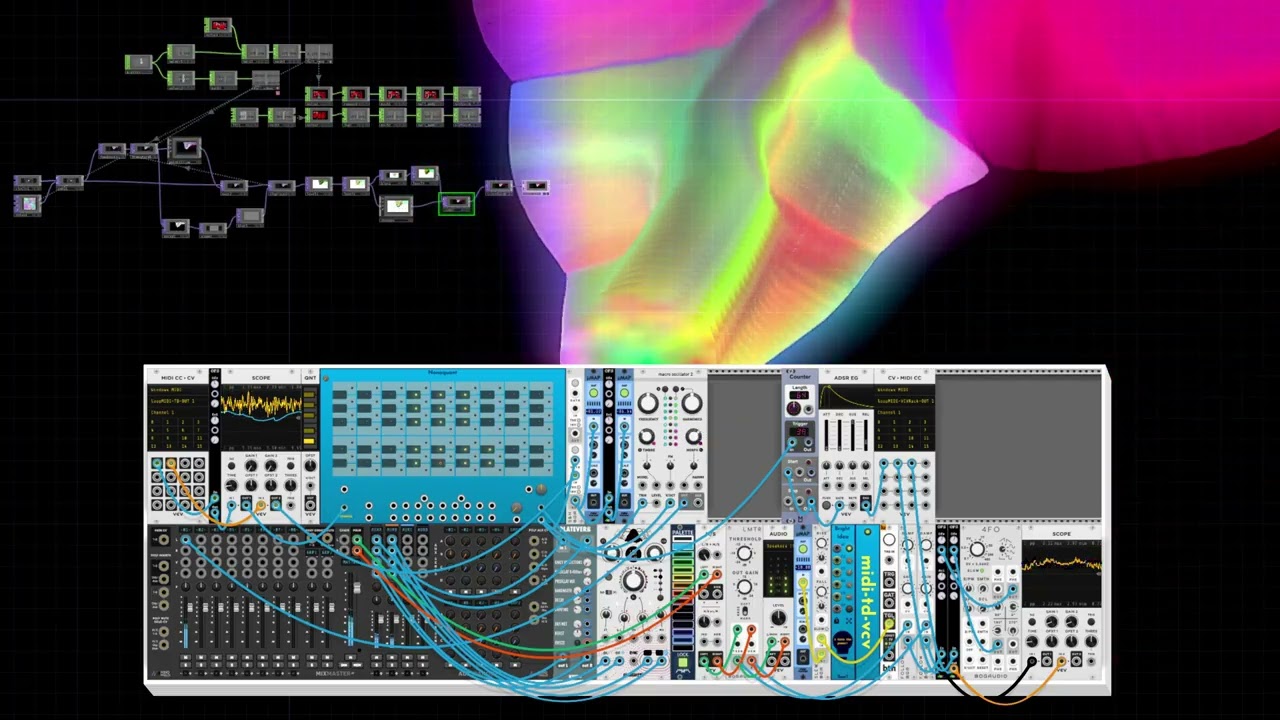Click the QNT module OFST knob
The image size is (1280, 720).
coord(310,466)
